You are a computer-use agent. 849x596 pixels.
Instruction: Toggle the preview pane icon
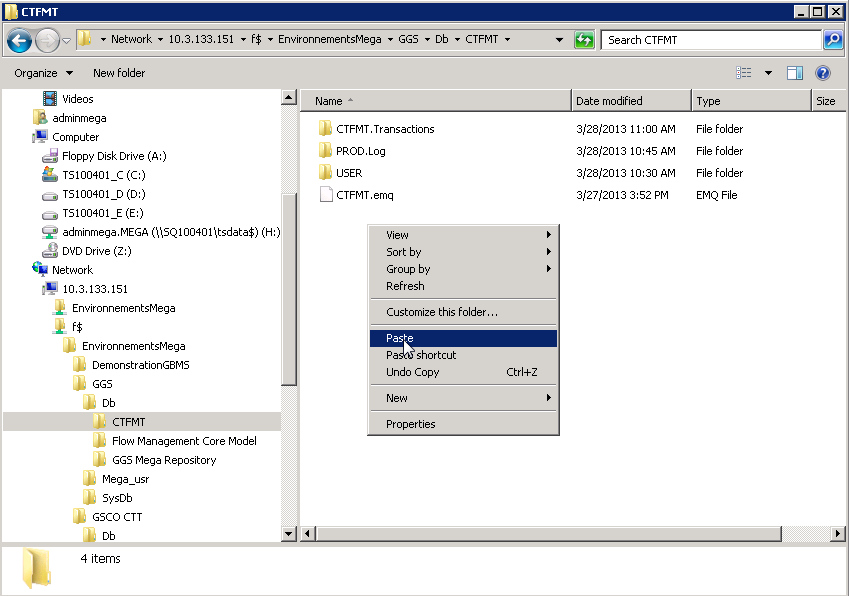795,73
